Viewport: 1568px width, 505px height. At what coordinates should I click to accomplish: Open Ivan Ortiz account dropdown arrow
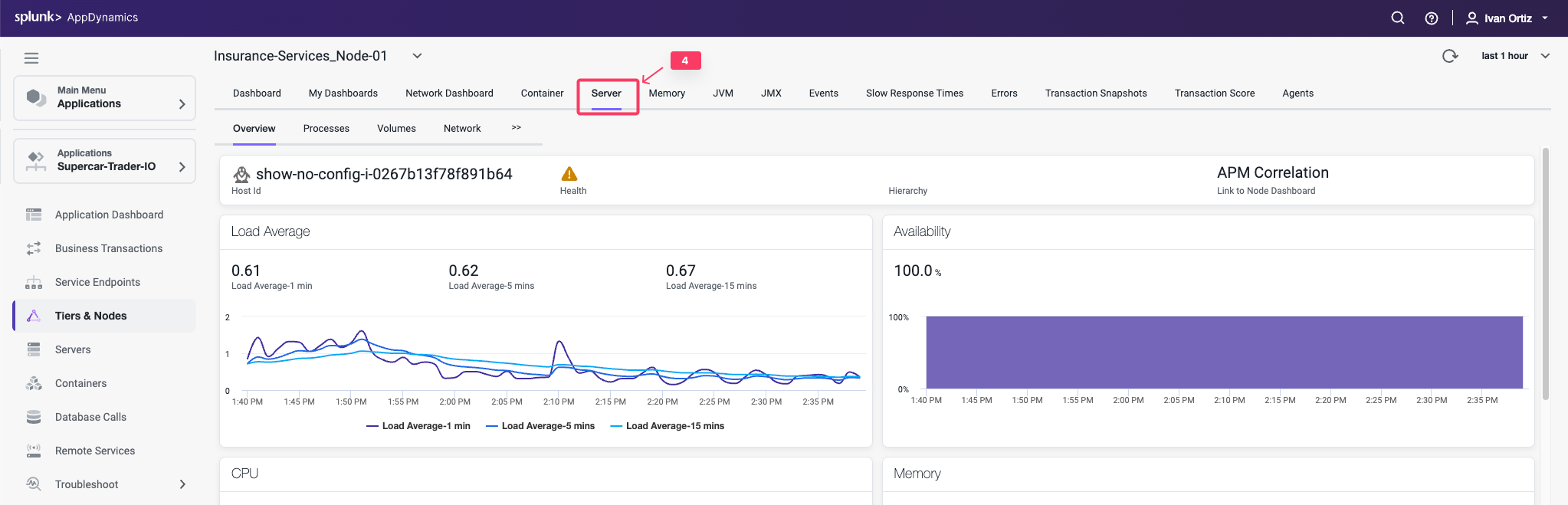(1545, 18)
